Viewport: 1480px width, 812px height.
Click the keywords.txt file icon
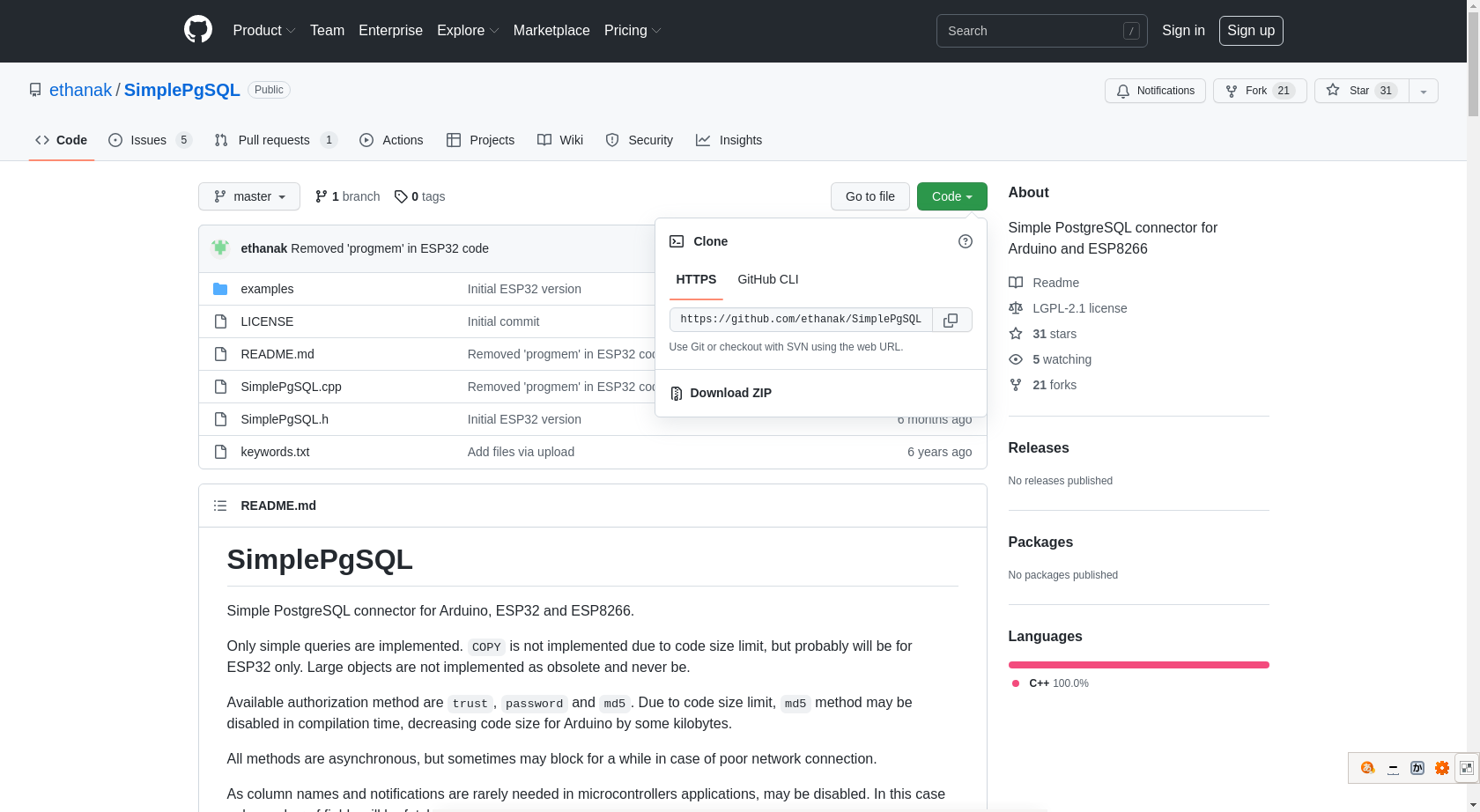[x=220, y=452]
